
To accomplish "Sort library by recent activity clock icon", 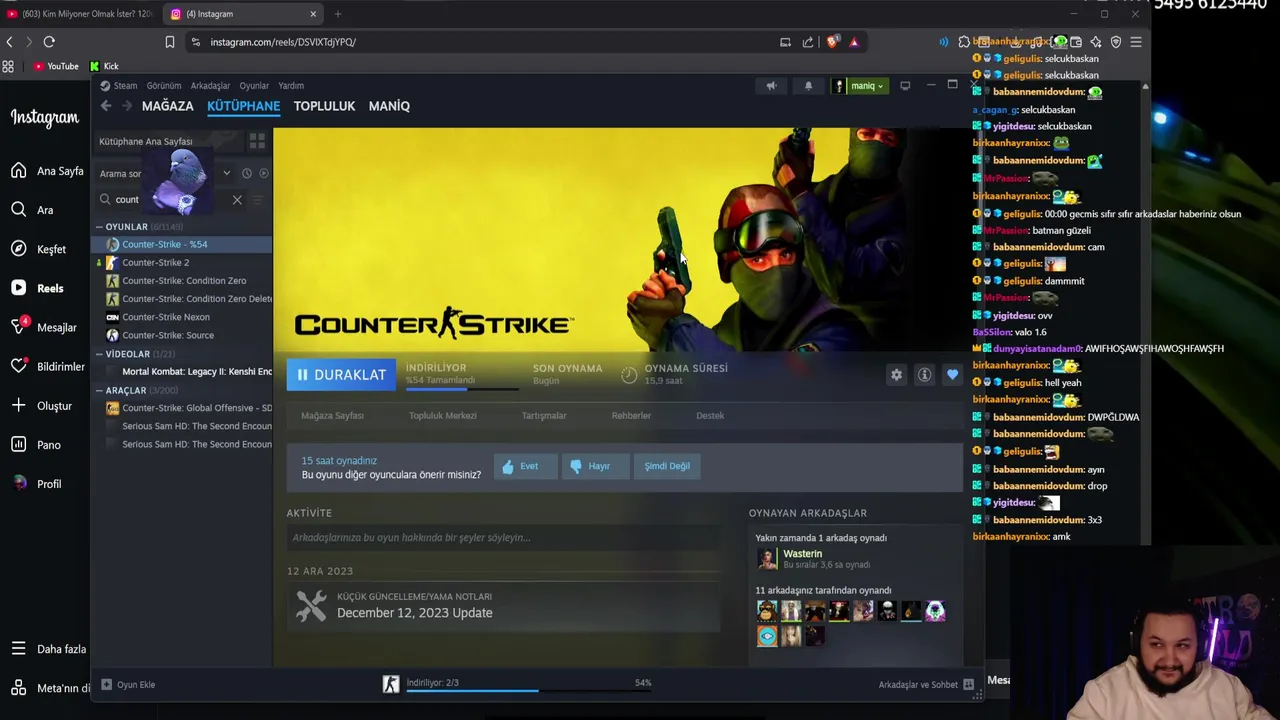I will 247,173.
